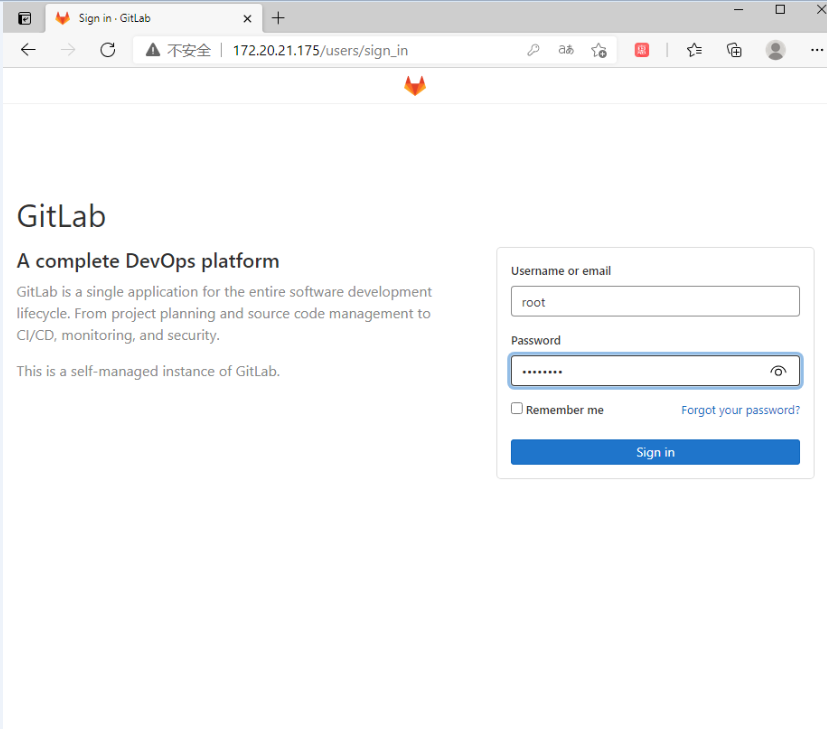Viewport: 827px width, 729px height.
Task: Minimize the browser window
Action: click(738, 9)
